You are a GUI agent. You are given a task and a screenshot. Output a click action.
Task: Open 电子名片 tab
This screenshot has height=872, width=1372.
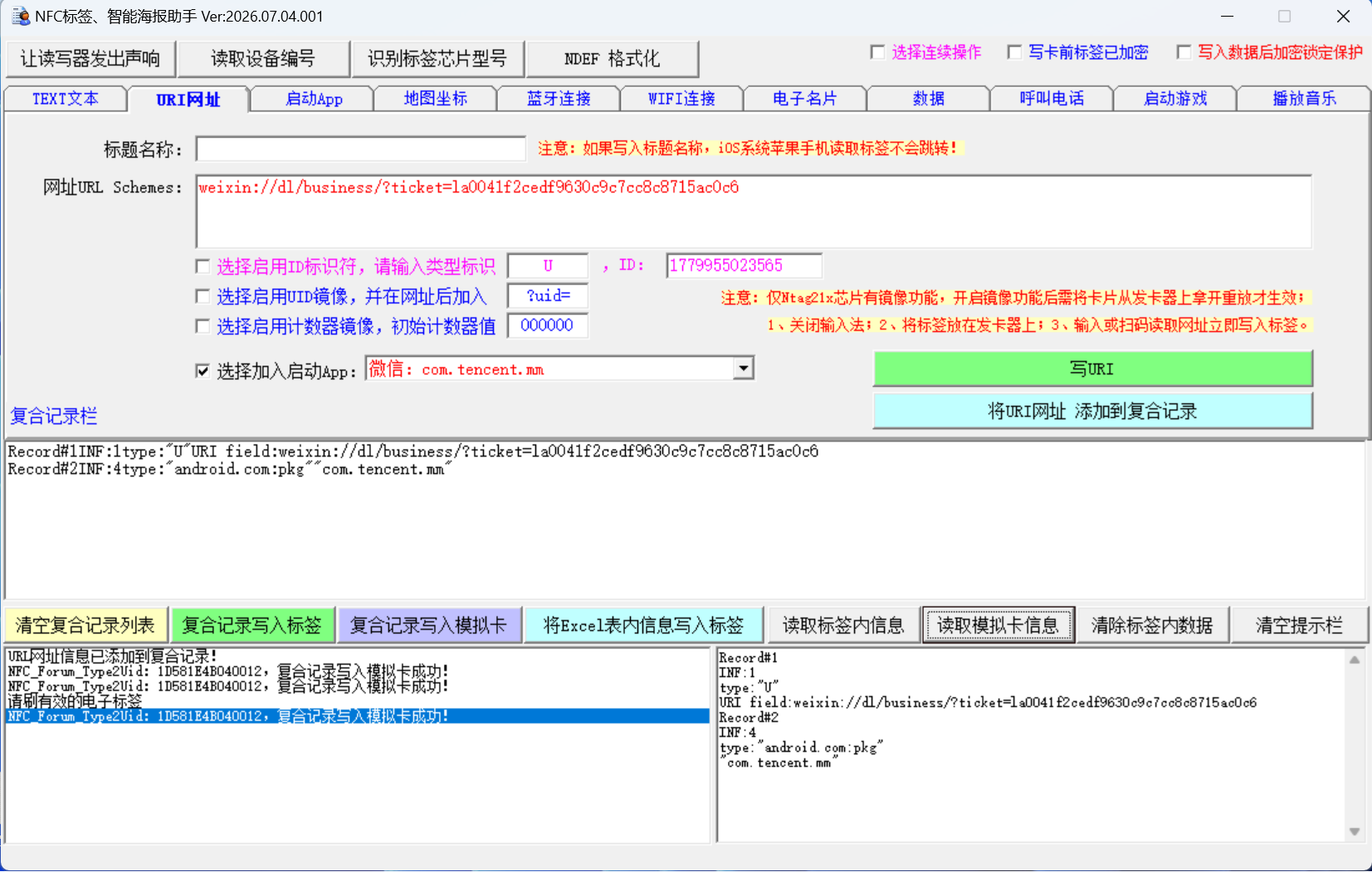[805, 99]
